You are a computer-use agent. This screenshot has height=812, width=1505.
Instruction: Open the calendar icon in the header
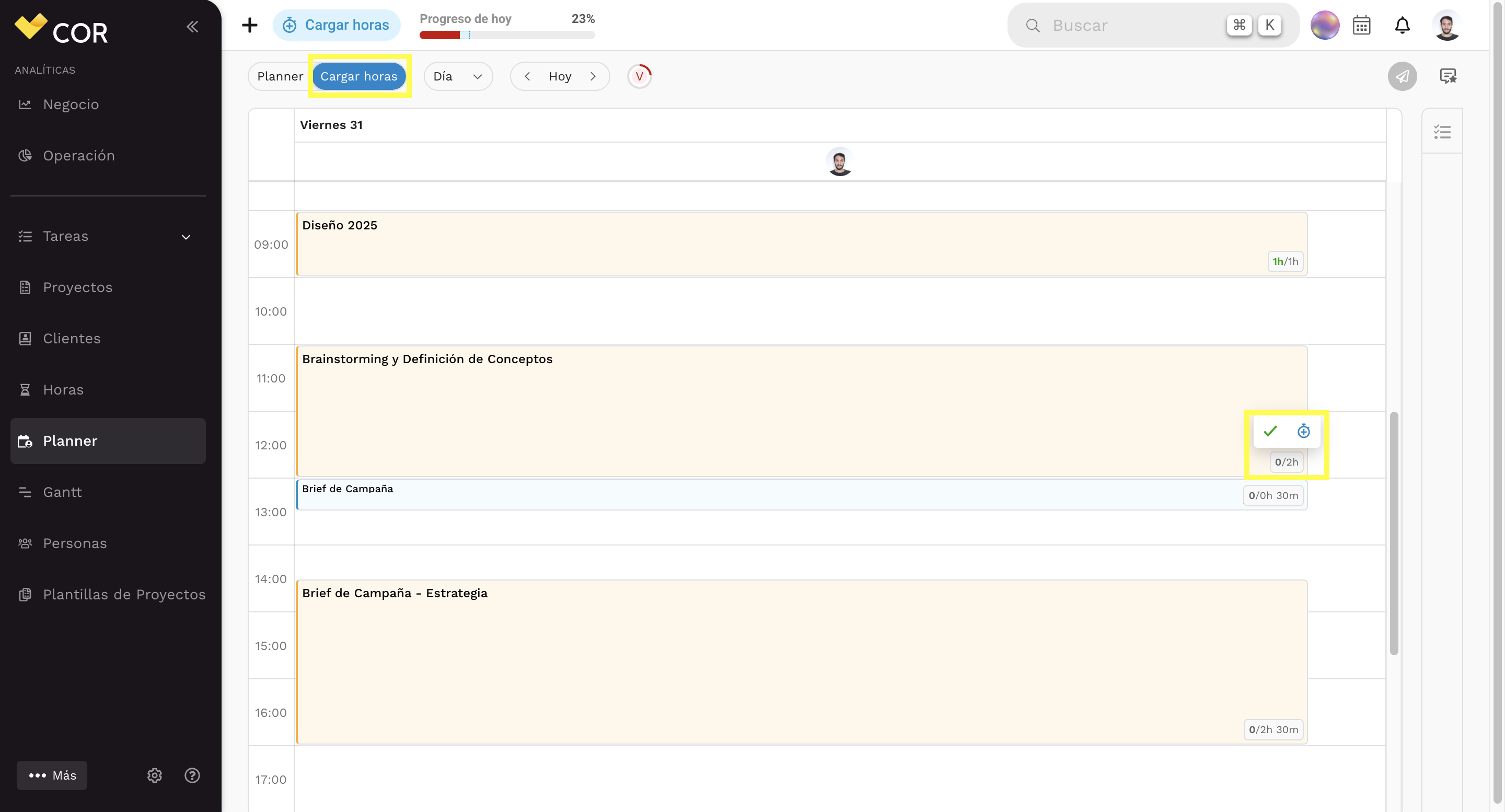tap(1362, 25)
